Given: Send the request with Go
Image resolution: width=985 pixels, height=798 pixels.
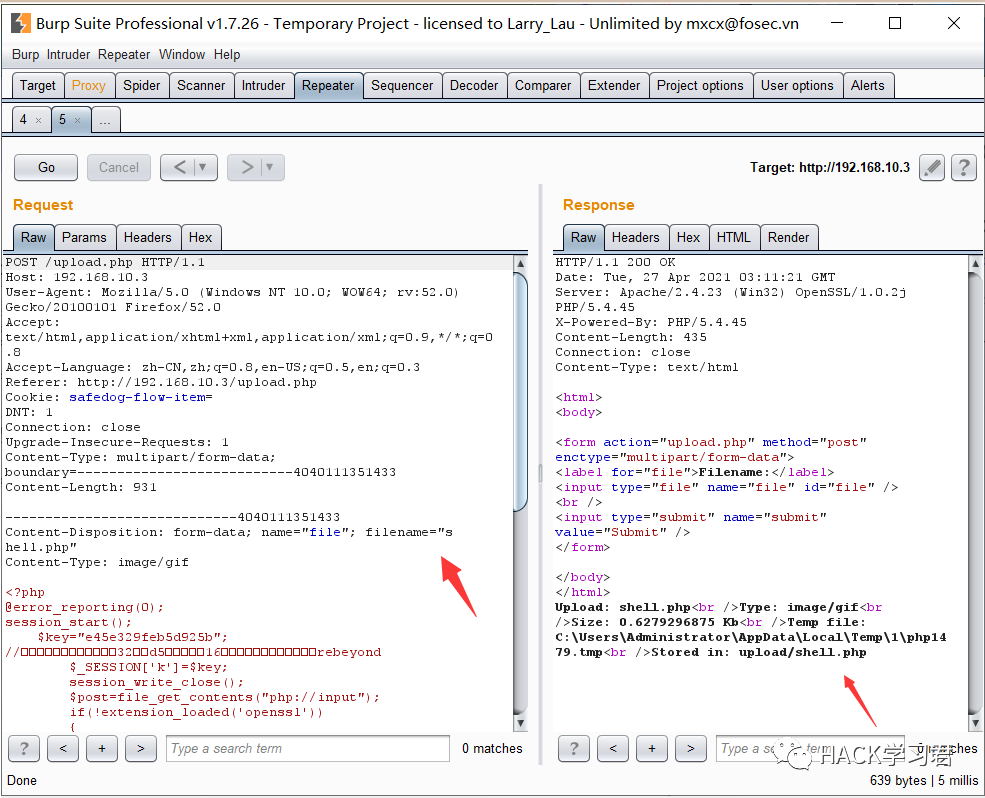Looking at the screenshot, I should point(46,168).
